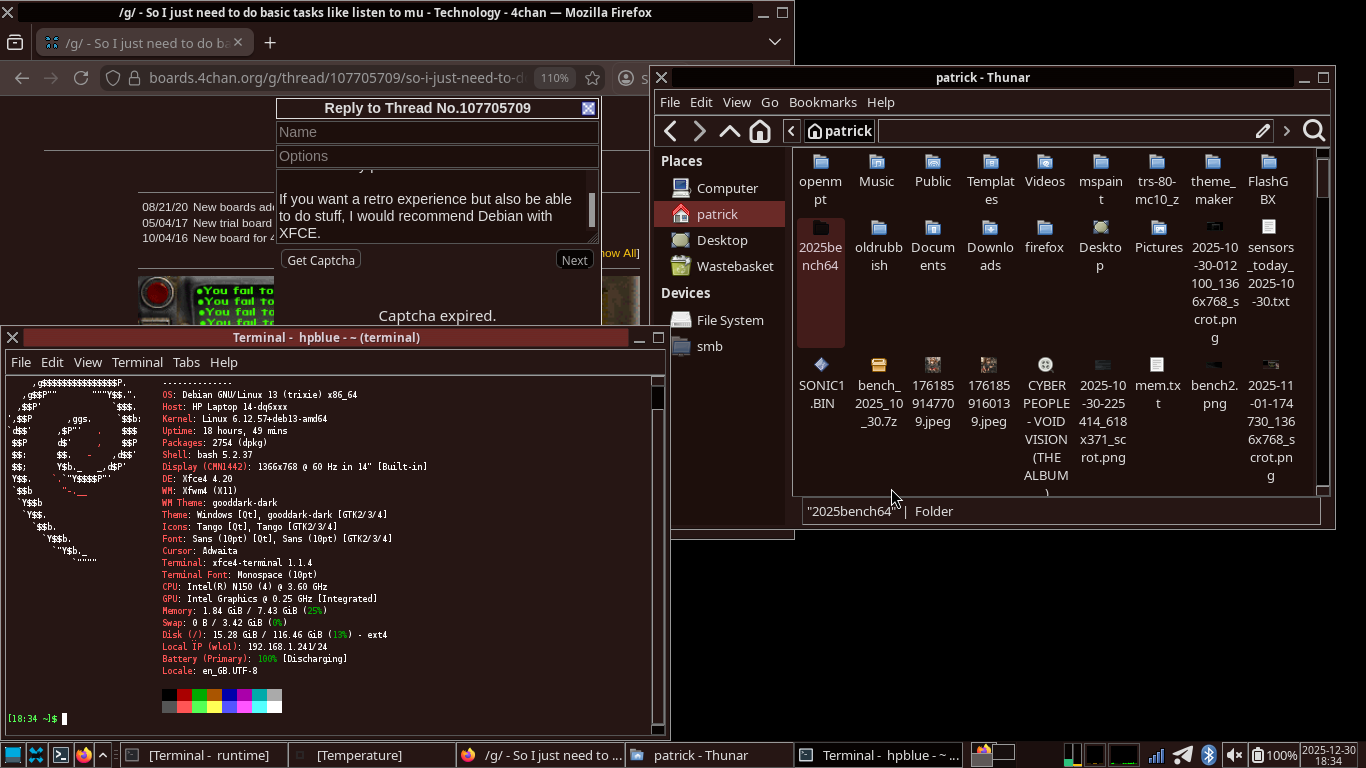This screenshot has width=1366, height=768.
Task: Select the FlashGBX folder
Action: tap(1268, 180)
